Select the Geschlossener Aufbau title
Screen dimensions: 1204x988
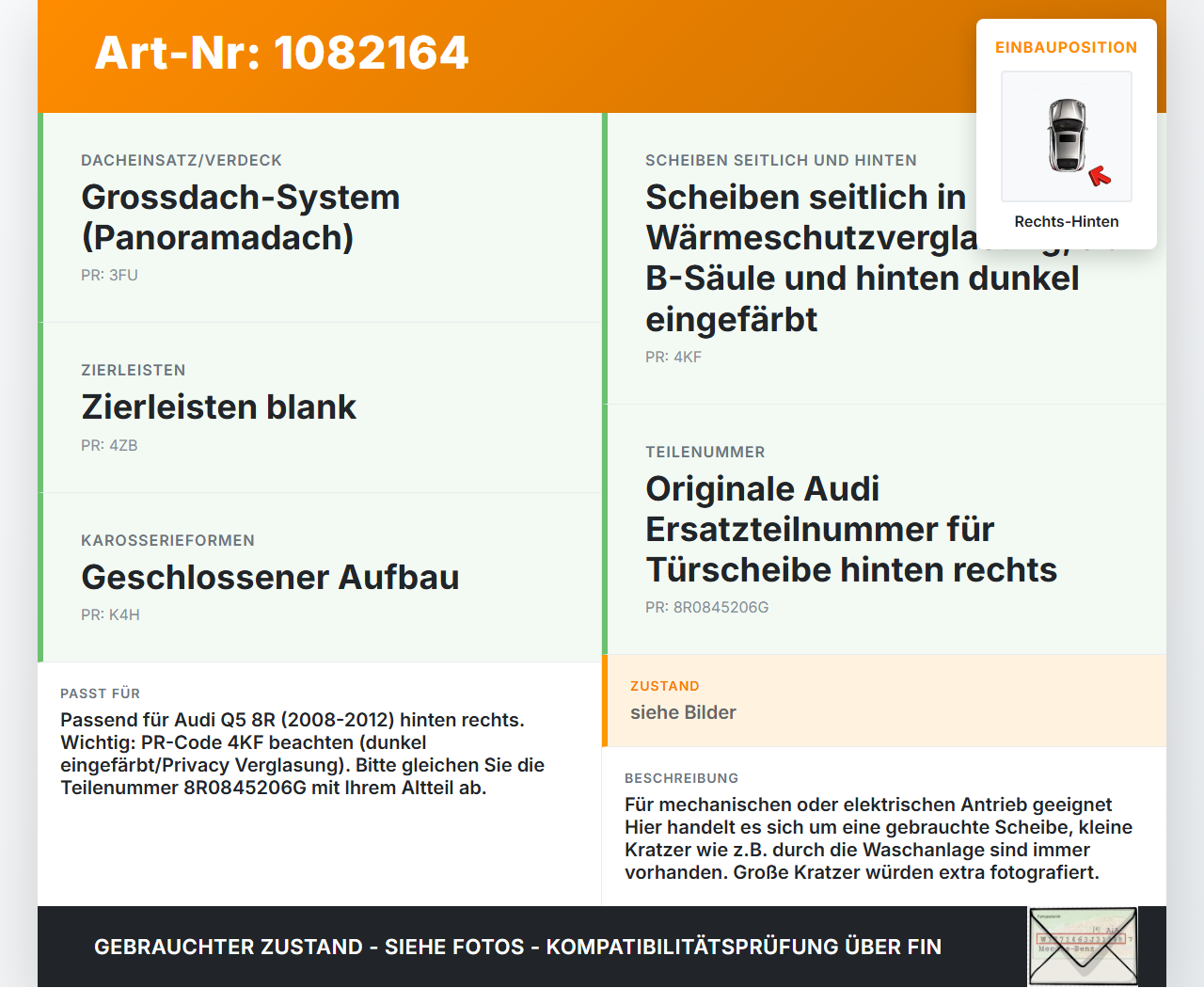[x=270, y=577]
